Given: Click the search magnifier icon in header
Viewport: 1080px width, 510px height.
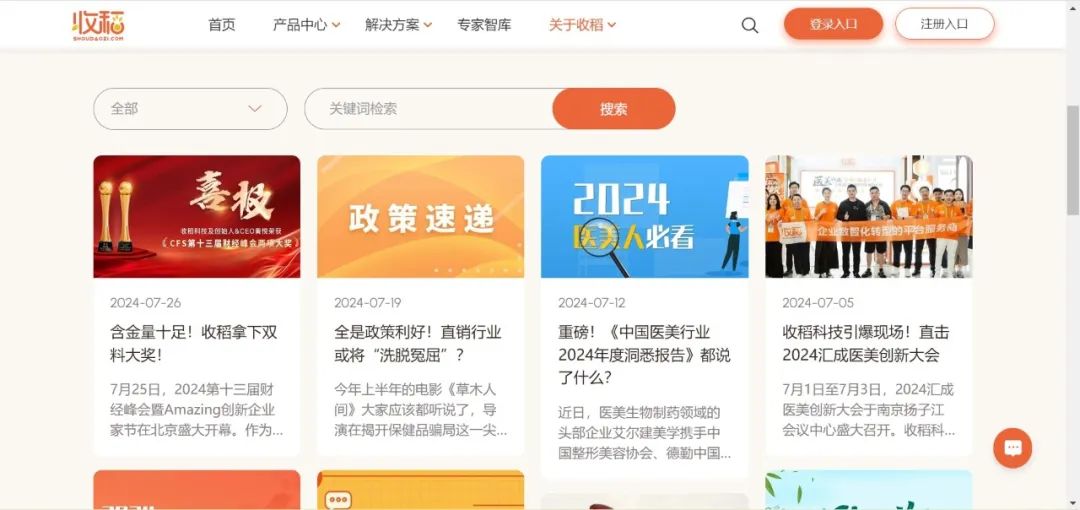Looking at the screenshot, I should (x=749, y=26).
